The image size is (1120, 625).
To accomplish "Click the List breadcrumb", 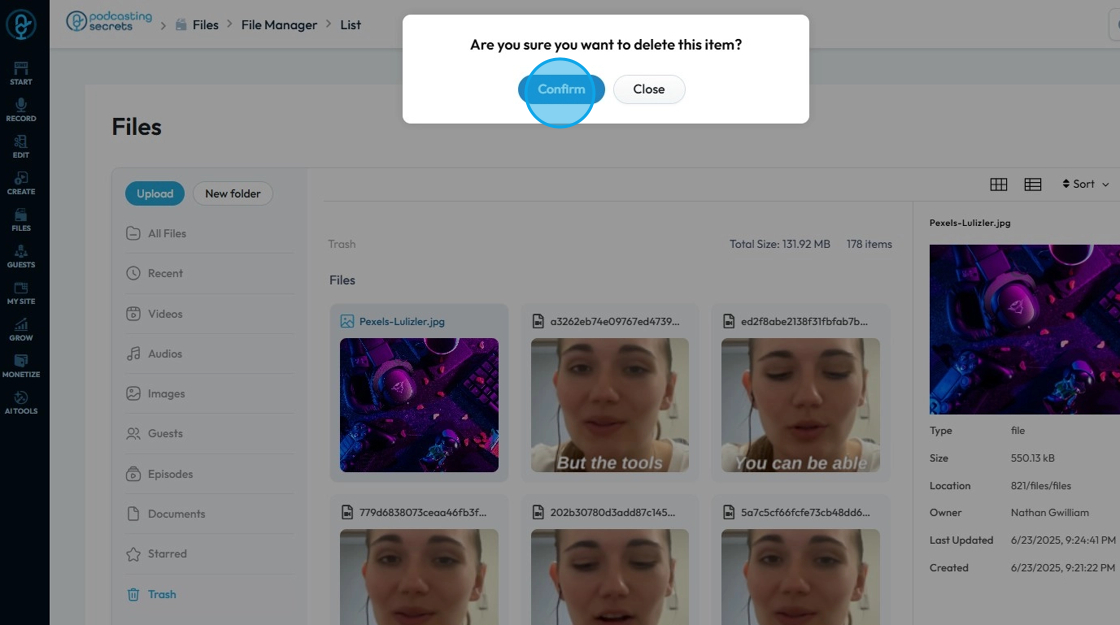I will click(350, 25).
